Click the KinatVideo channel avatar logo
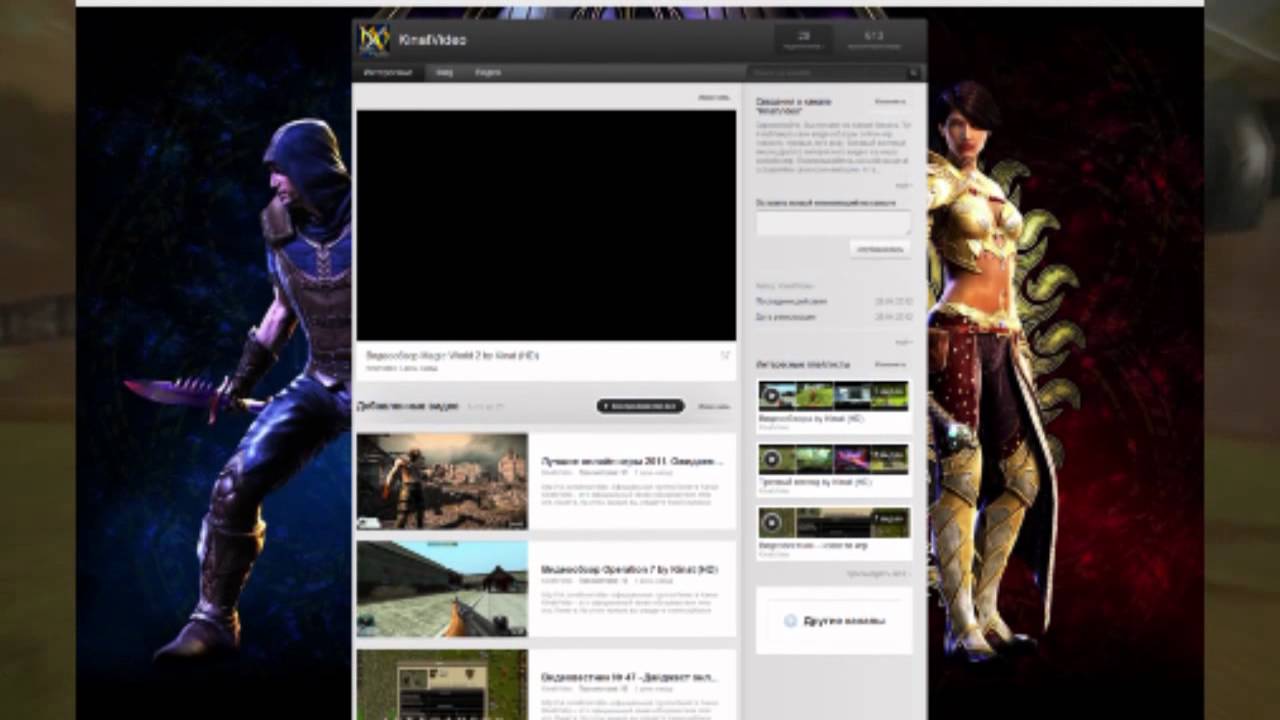Viewport: 1280px width, 720px height. click(x=374, y=40)
